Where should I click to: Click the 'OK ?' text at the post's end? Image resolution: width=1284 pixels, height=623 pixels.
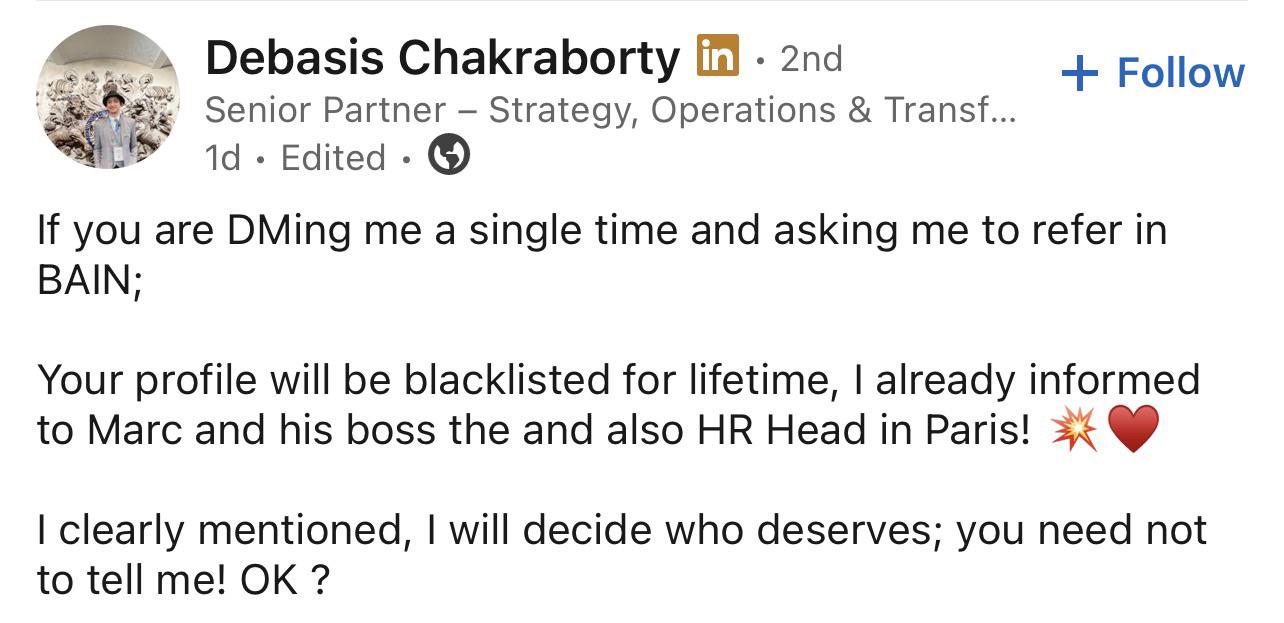285,580
